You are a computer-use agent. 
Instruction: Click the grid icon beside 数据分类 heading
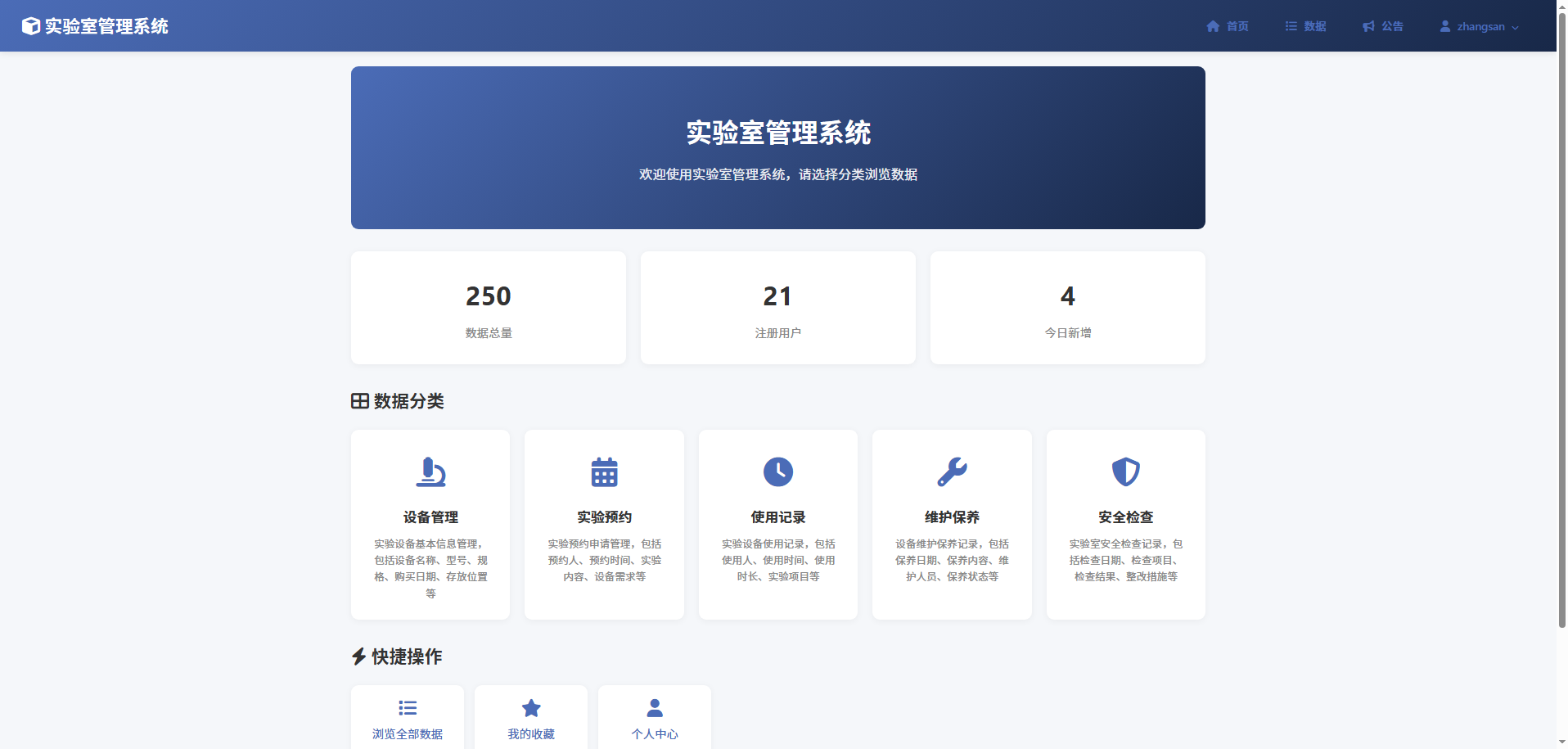360,401
